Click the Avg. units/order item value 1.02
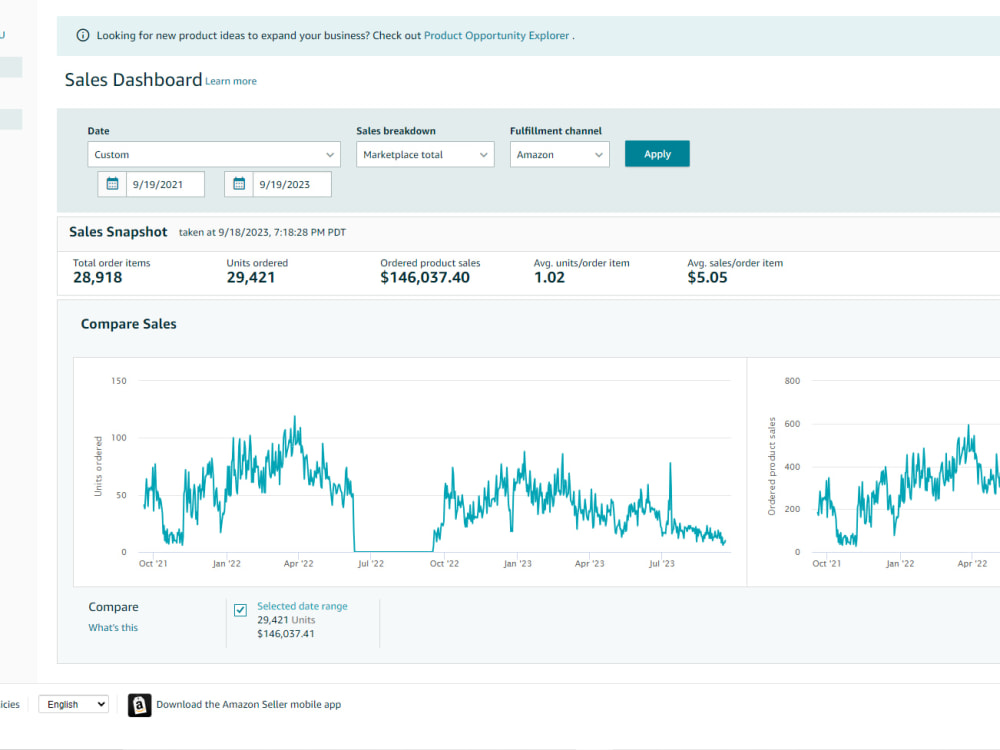The image size is (1000, 750). click(x=549, y=277)
